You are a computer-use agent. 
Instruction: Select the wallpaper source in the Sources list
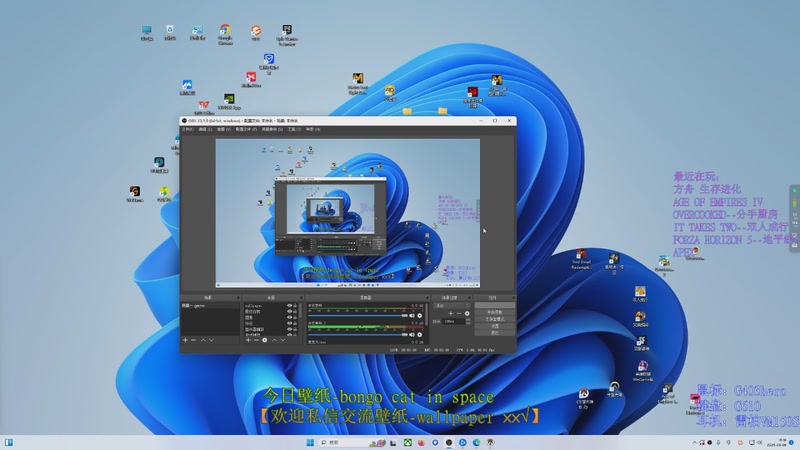click(x=265, y=306)
